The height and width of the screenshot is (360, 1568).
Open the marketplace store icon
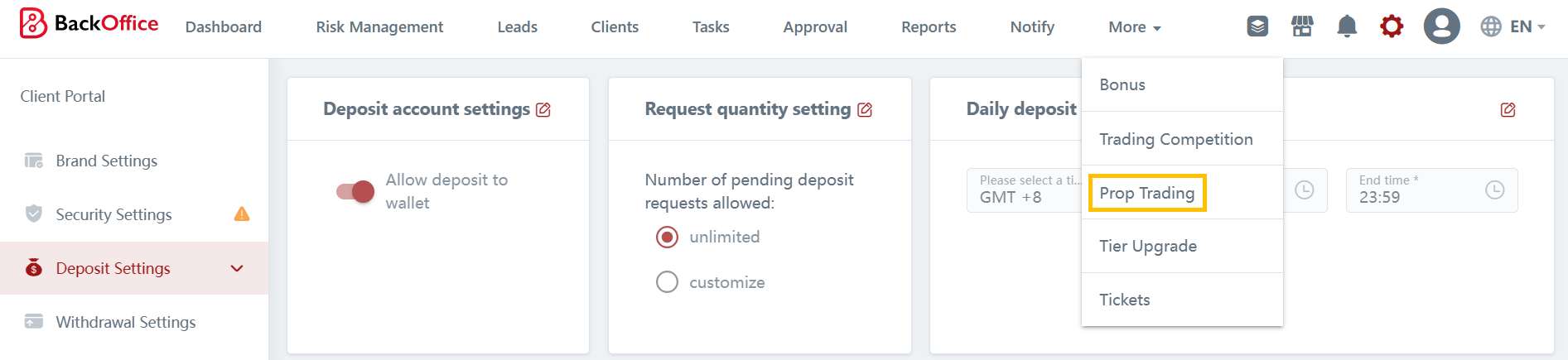click(x=1302, y=26)
